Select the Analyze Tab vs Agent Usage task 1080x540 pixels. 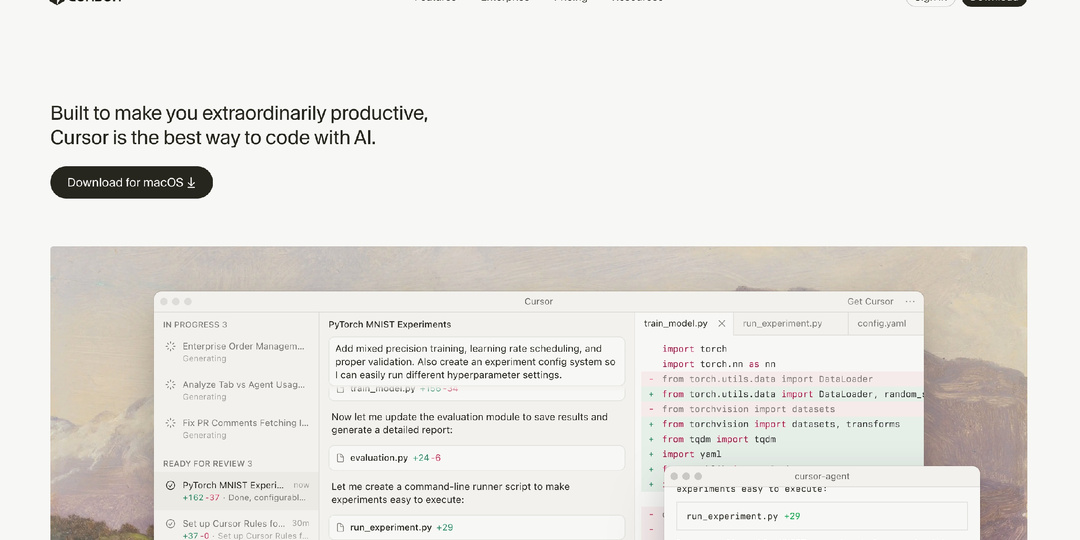coord(236,391)
